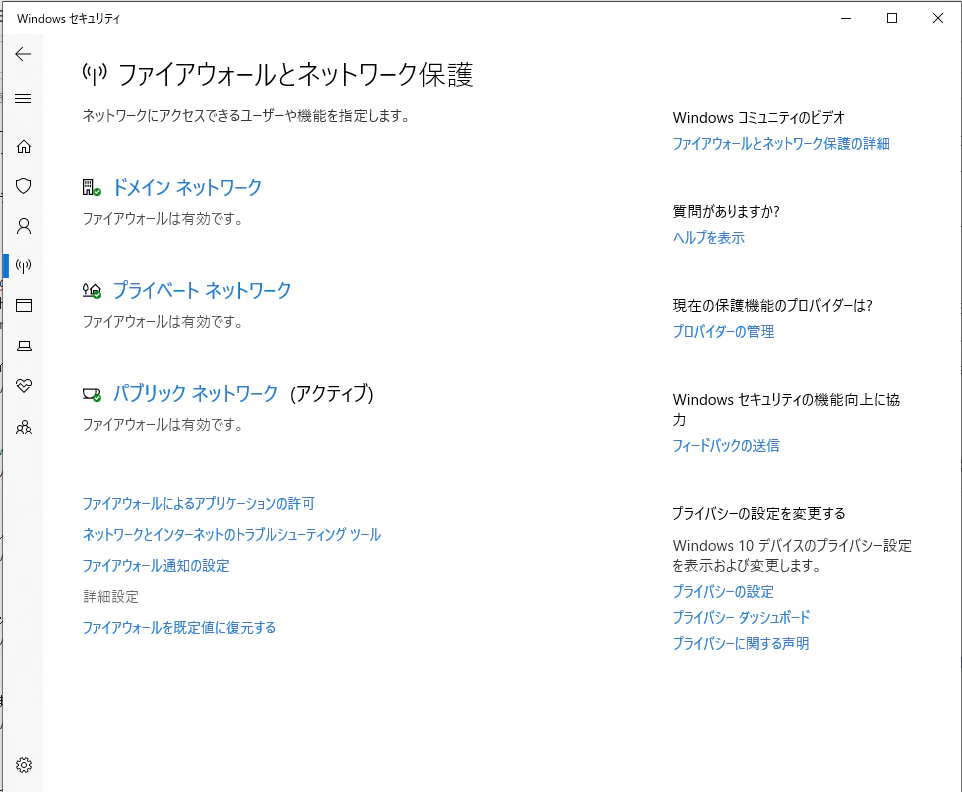Open ファイアウォールとネットワーク保護の詳細 link
The image size is (962, 792).
[x=781, y=144]
